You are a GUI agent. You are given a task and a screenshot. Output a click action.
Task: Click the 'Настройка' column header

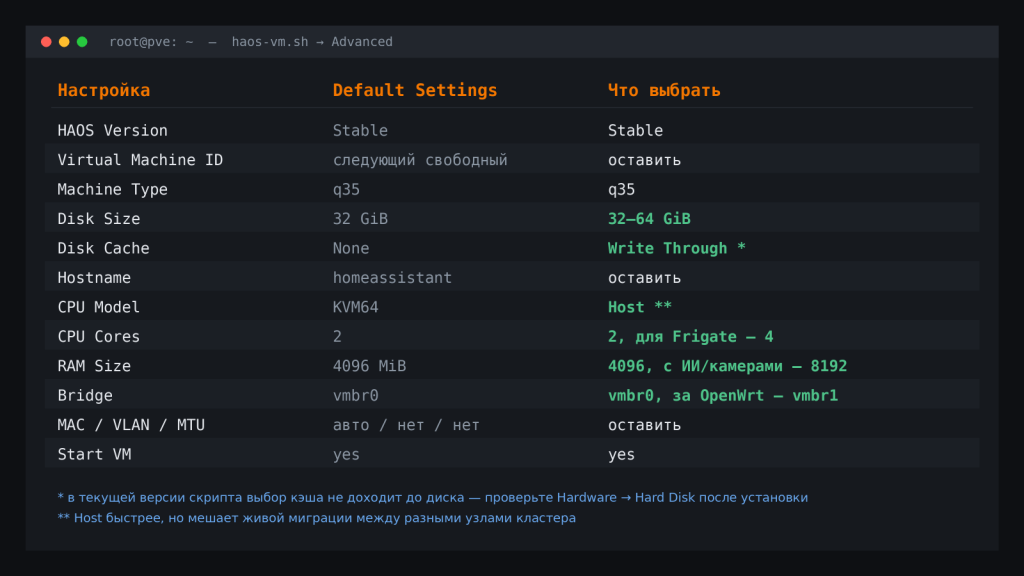click(104, 90)
